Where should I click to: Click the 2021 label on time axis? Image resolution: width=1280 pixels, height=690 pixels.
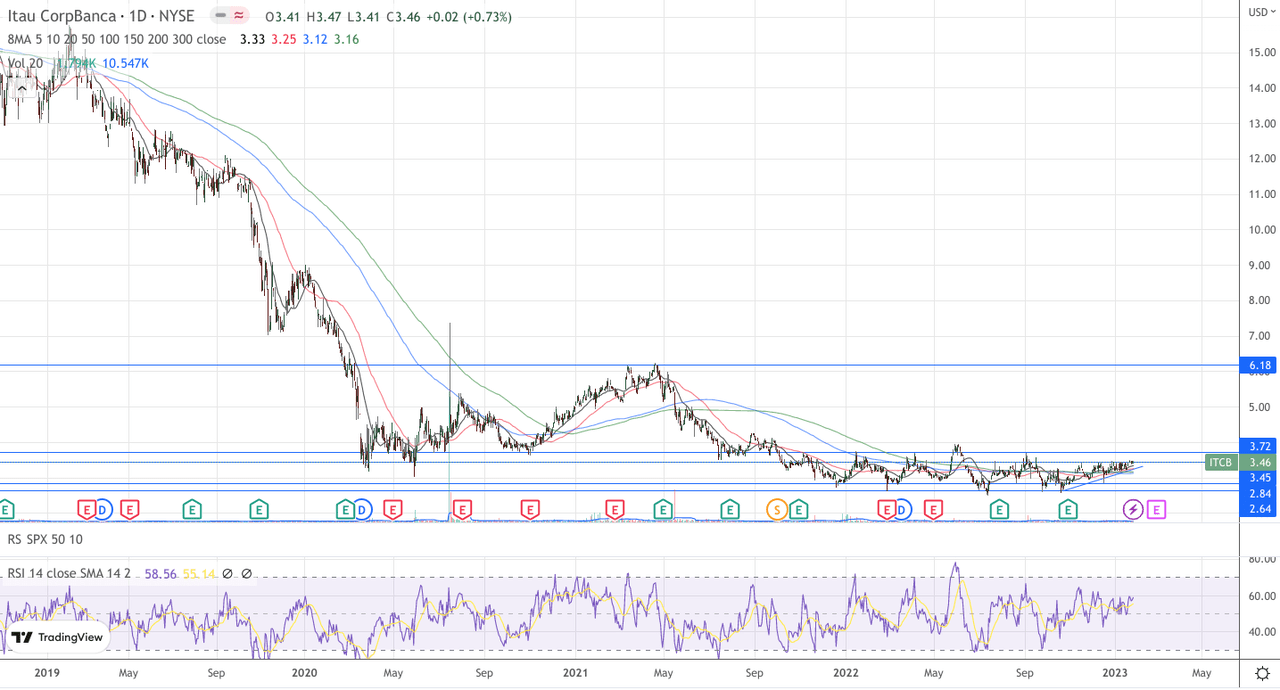click(574, 673)
